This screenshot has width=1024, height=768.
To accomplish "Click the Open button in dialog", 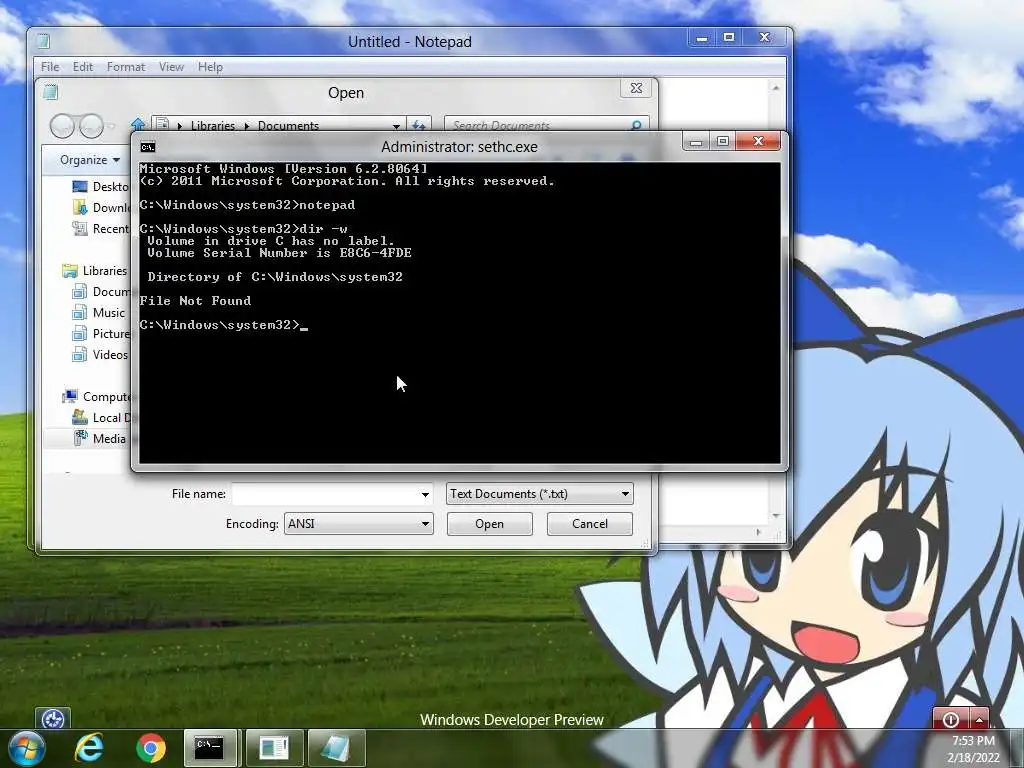I will pos(490,524).
